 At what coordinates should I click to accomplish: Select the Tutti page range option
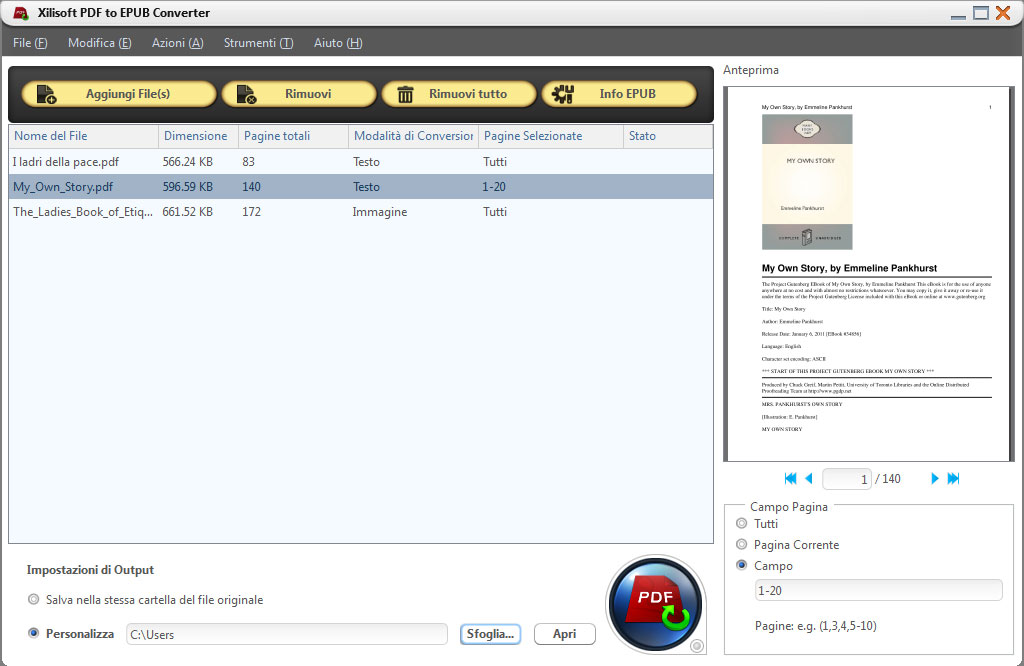coord(741,524)
